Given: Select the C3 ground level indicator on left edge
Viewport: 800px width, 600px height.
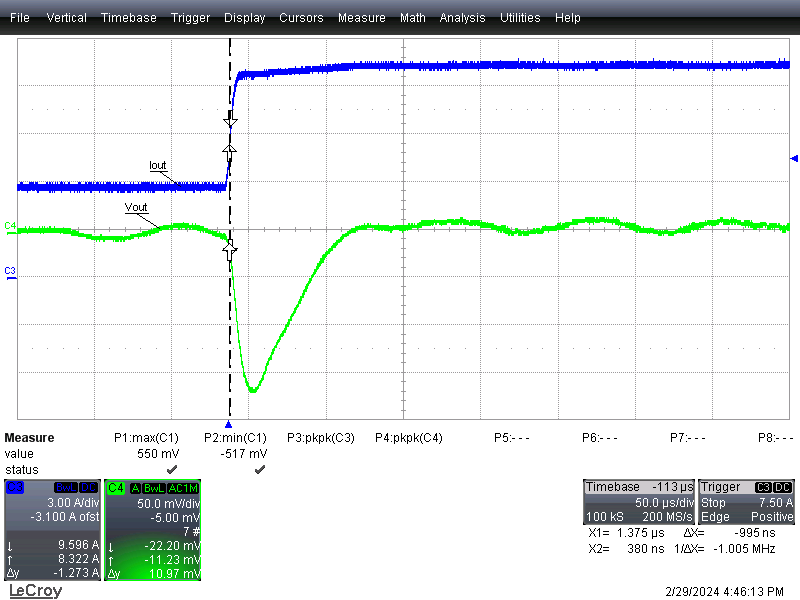Looking at the screenshot, I should point(10,271).
